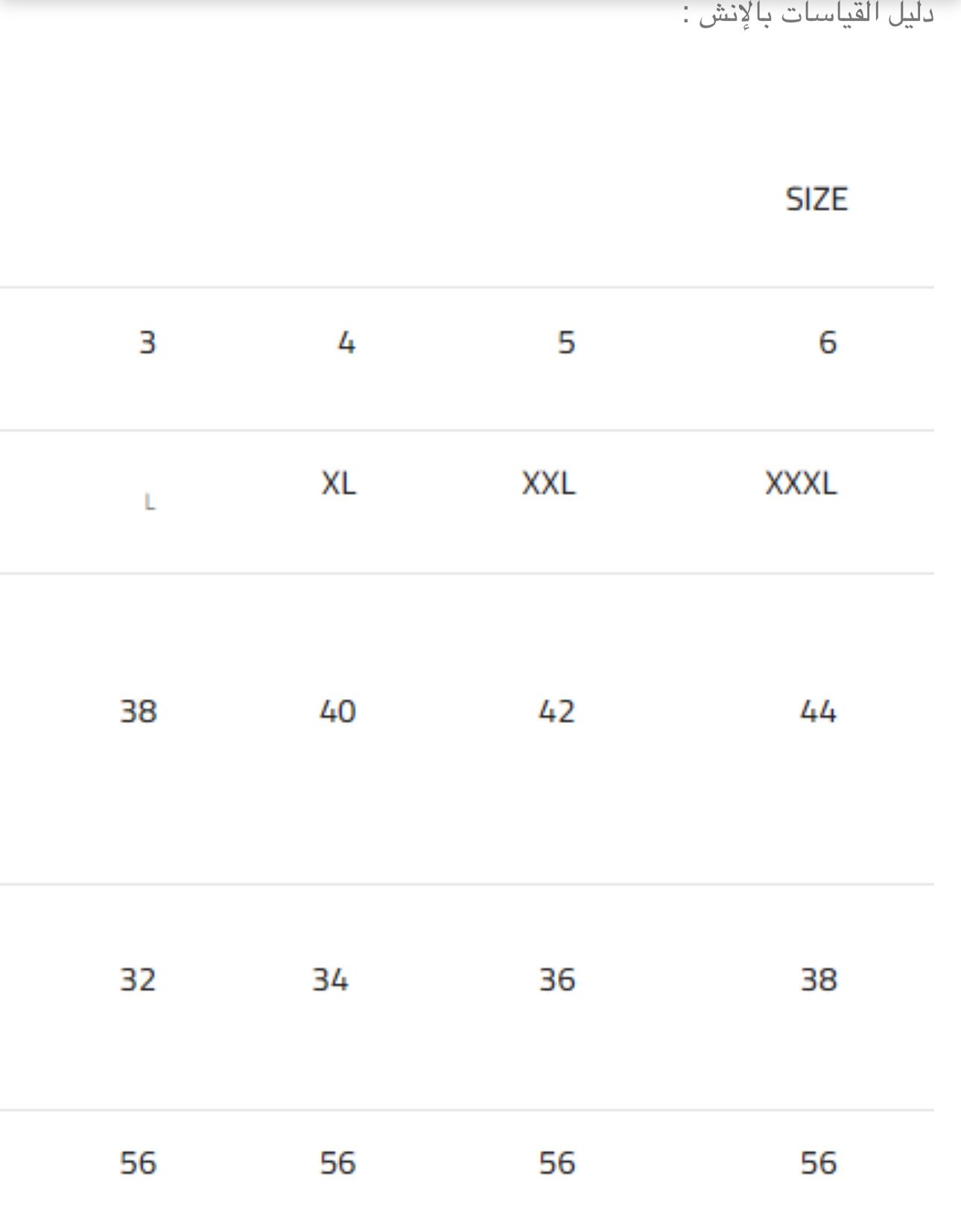The height and width of the screenshot is (1232, 961).
Task: Click the XXXL size label
Action: point(802,484)
